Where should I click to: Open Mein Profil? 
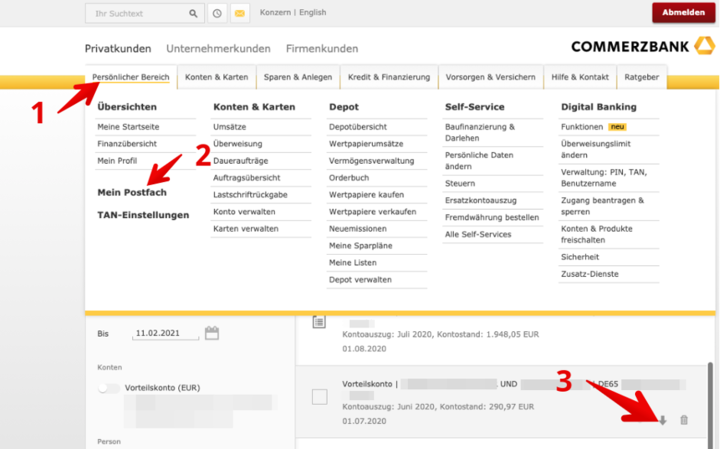point(117,161)
